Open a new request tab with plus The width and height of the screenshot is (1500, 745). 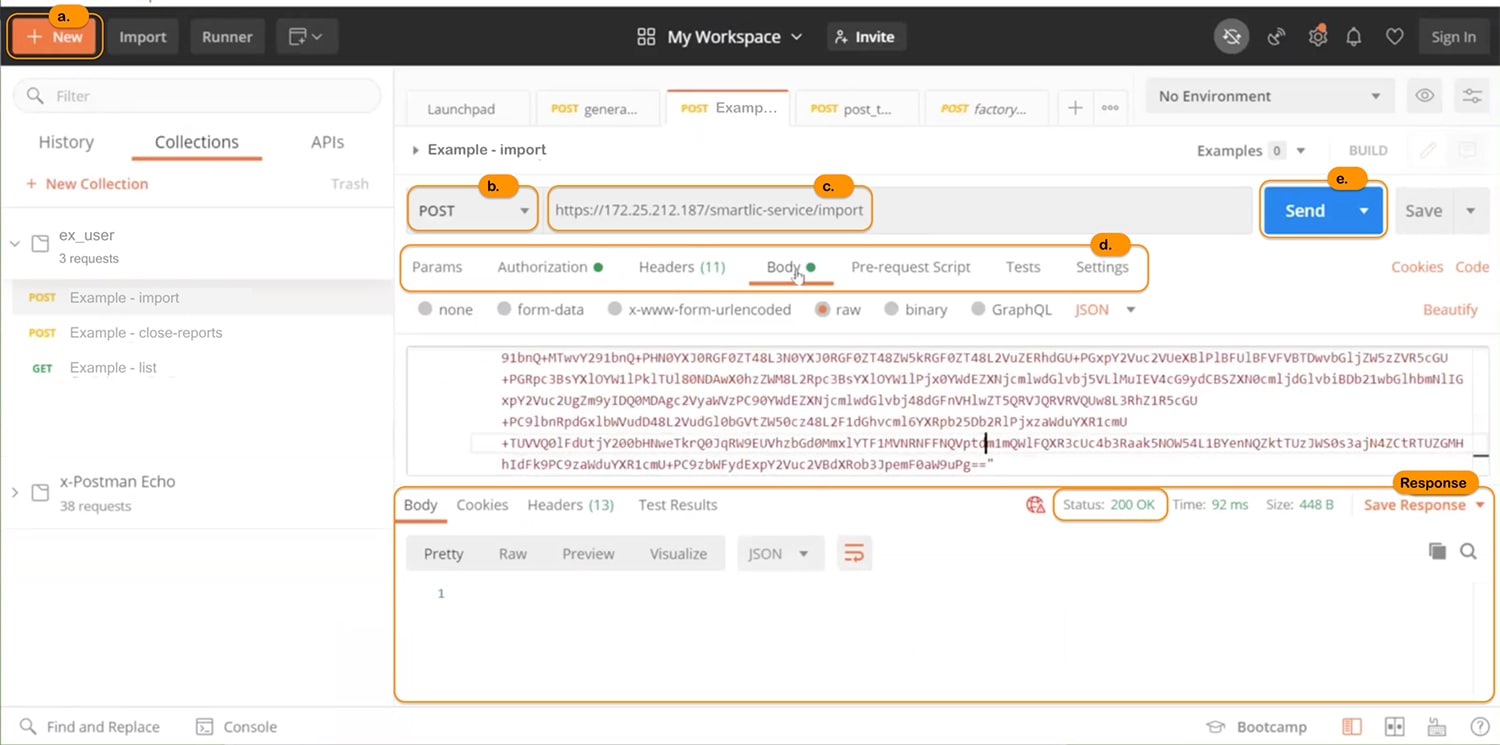click(x=1075, y=108)
